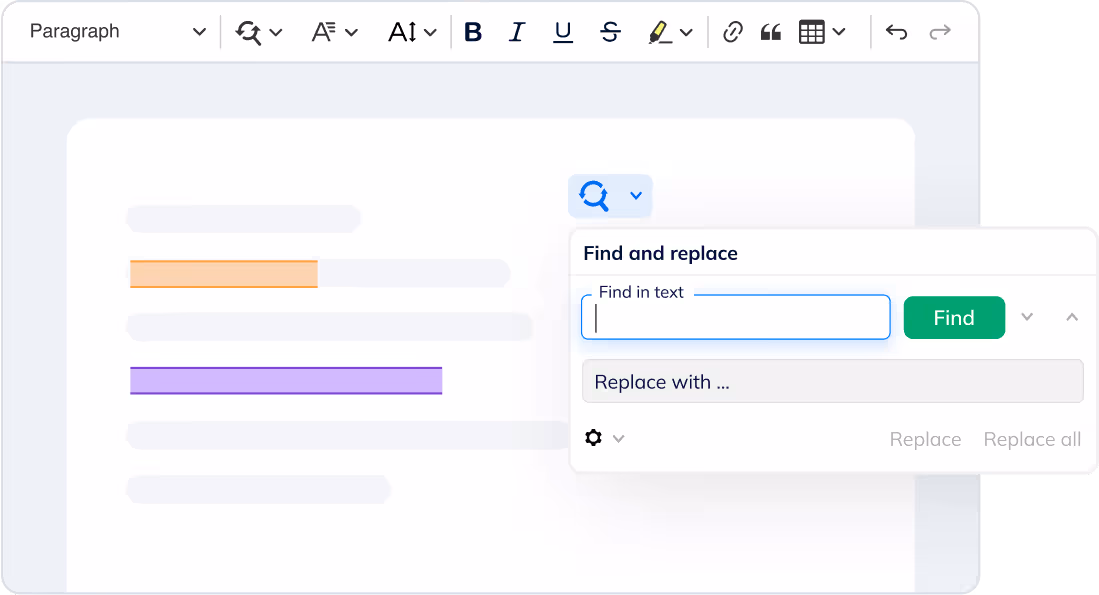Expand find options gear dropdown
1099x595 pixels.
point(604,438)
